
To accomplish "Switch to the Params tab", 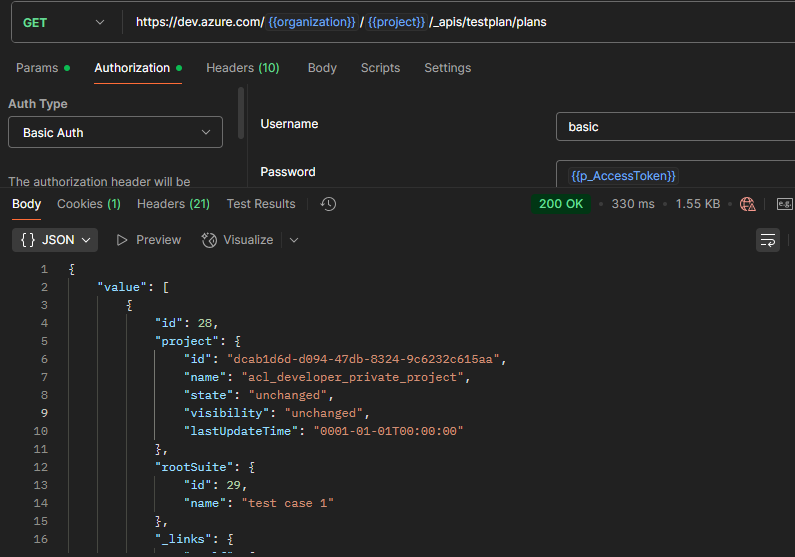I will 43,68.
